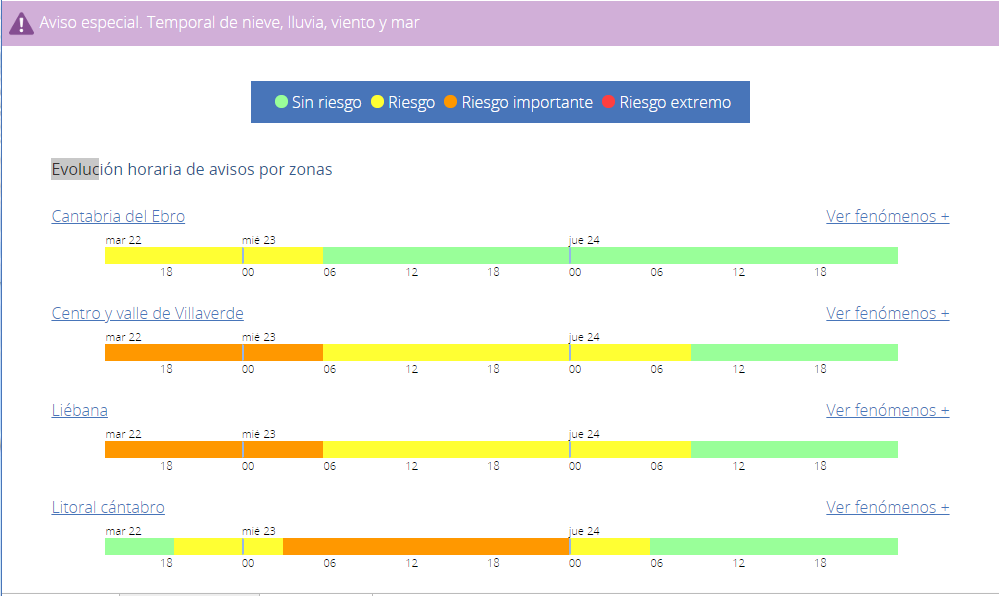Click the red 'Riesgo extremo' legend dot
This screenshot has width=999, height=596.
[609, 102]
